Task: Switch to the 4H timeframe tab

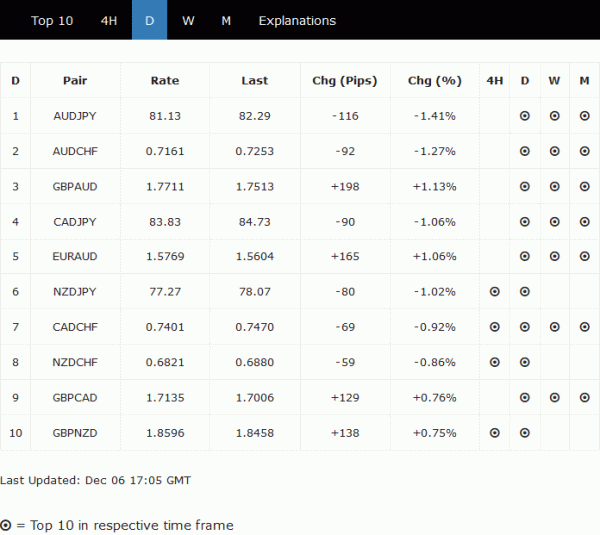Action: coord(109,20)
